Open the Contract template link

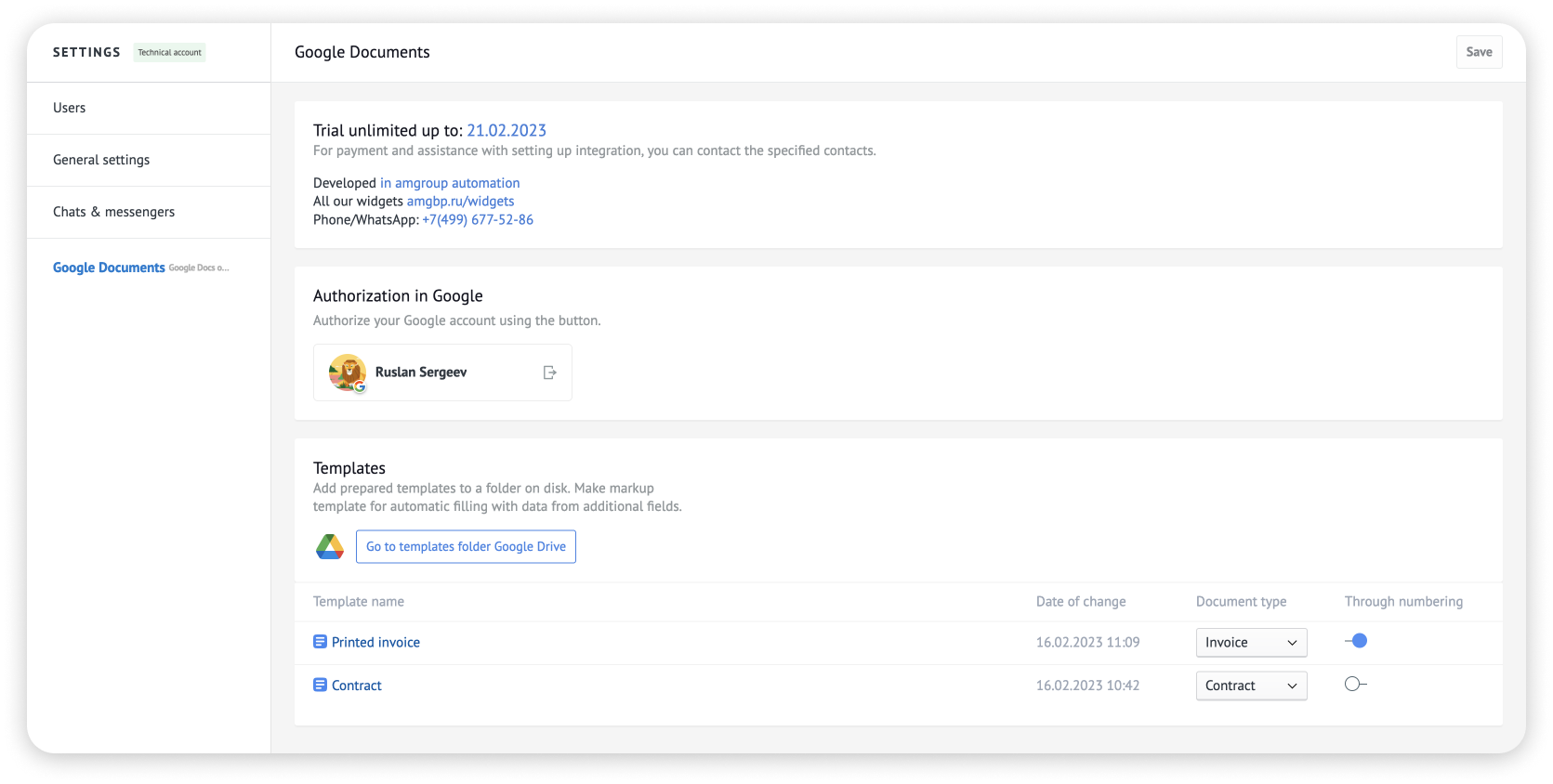(x=357, y=686)
